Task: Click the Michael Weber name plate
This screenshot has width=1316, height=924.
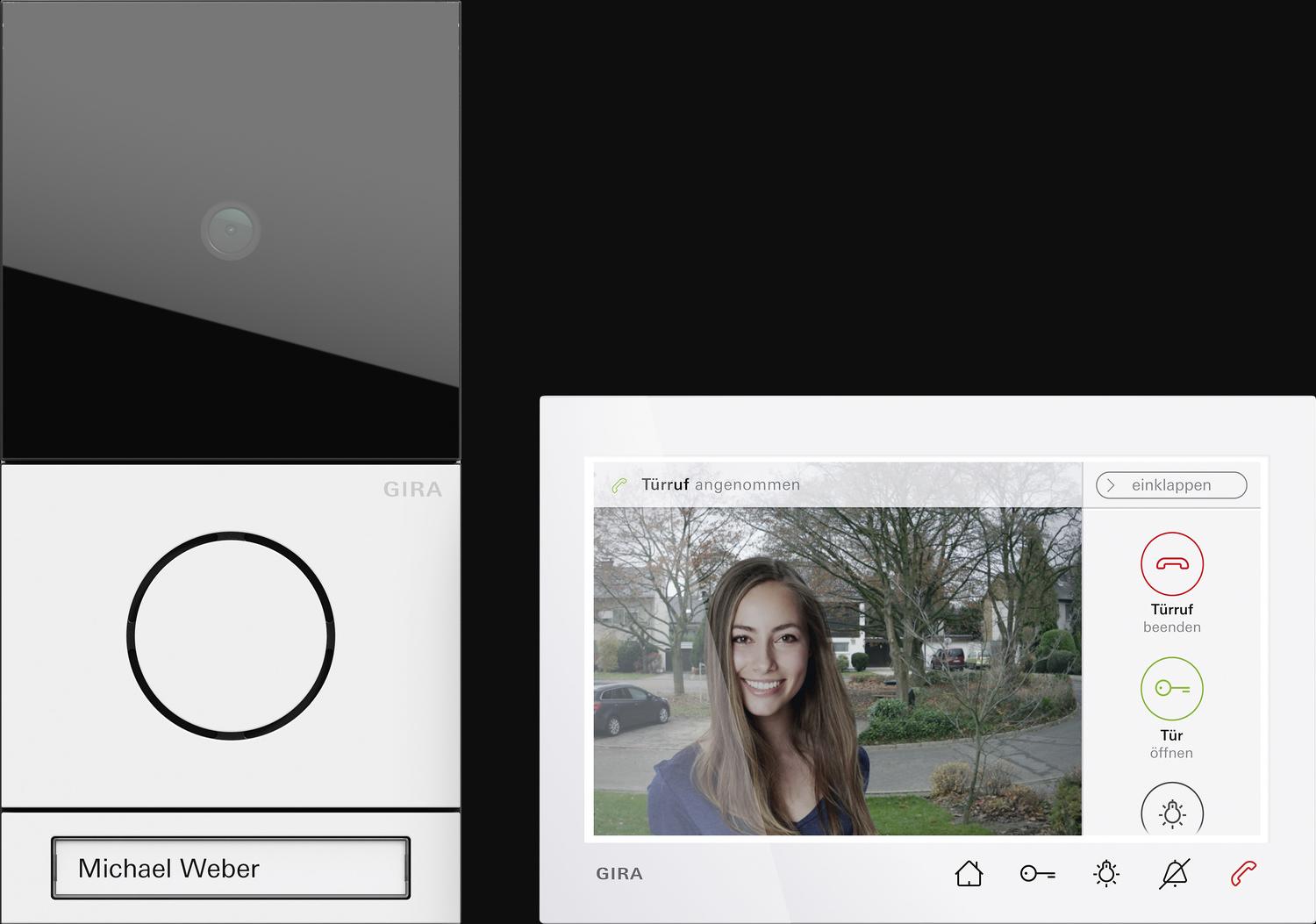Action: coord(231,868)
